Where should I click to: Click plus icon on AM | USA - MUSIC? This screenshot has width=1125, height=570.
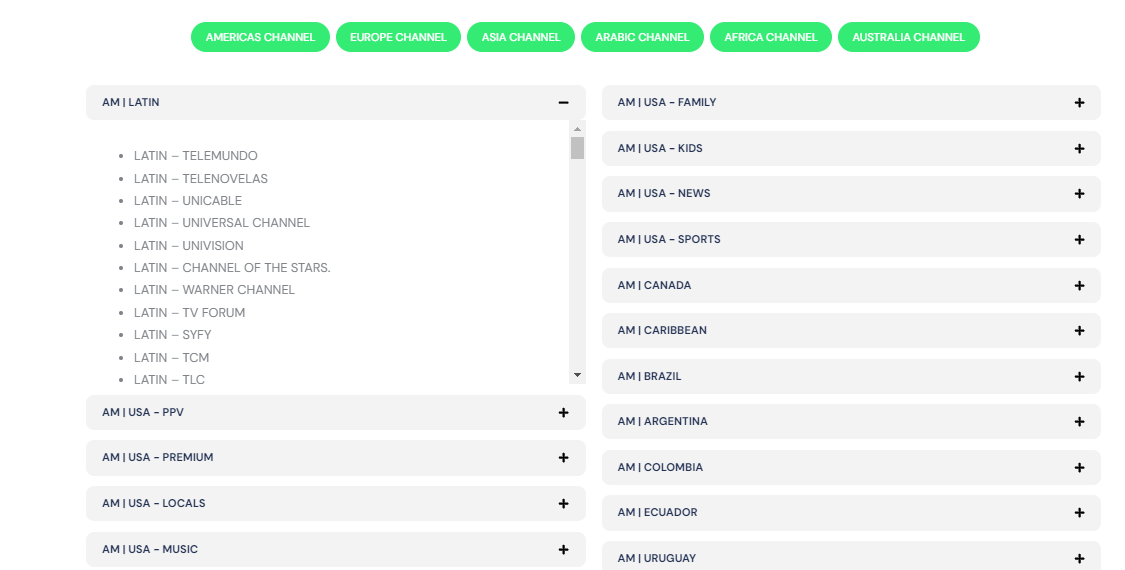563,550
